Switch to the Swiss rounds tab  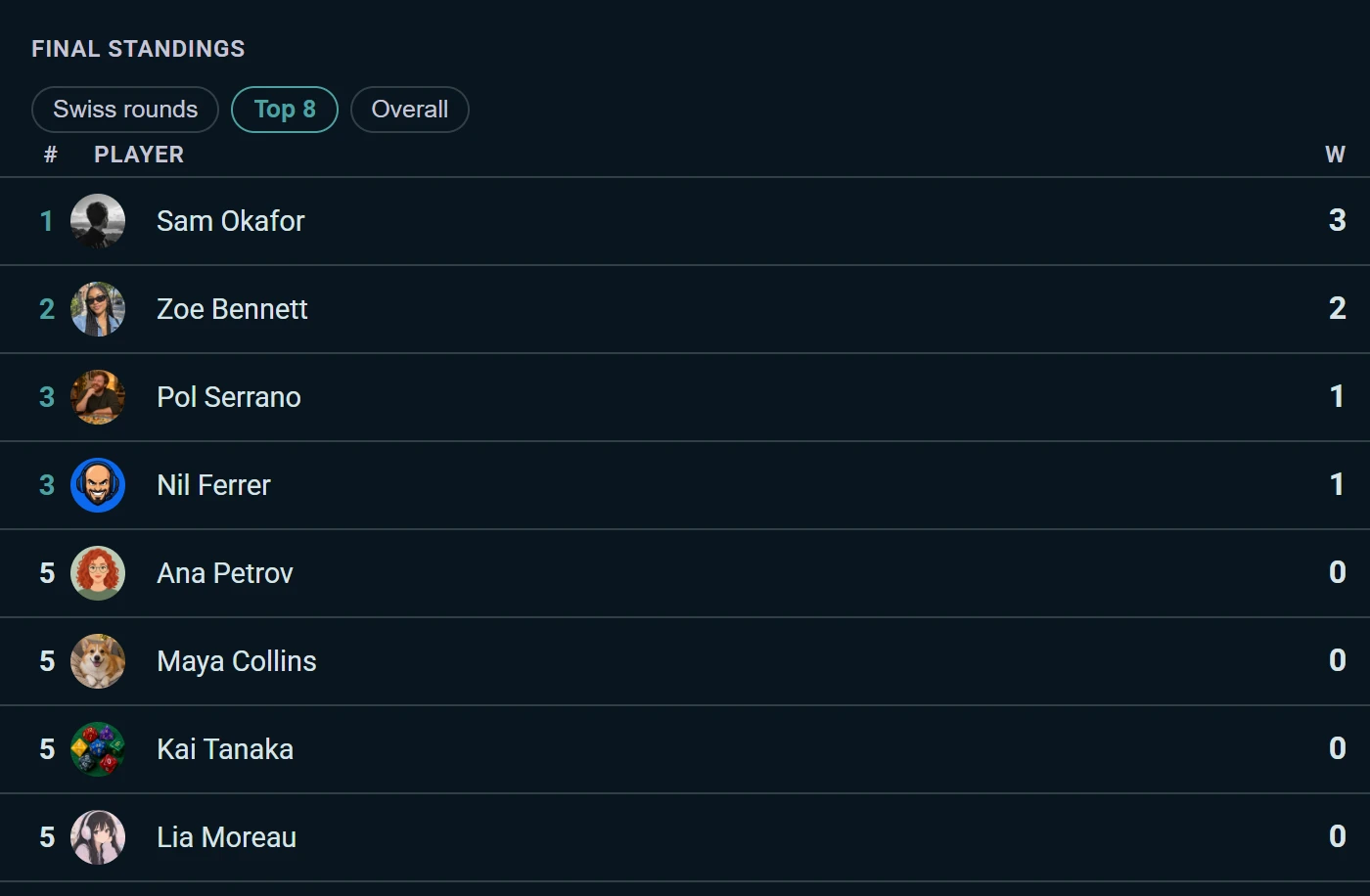[x=125, y=110]
